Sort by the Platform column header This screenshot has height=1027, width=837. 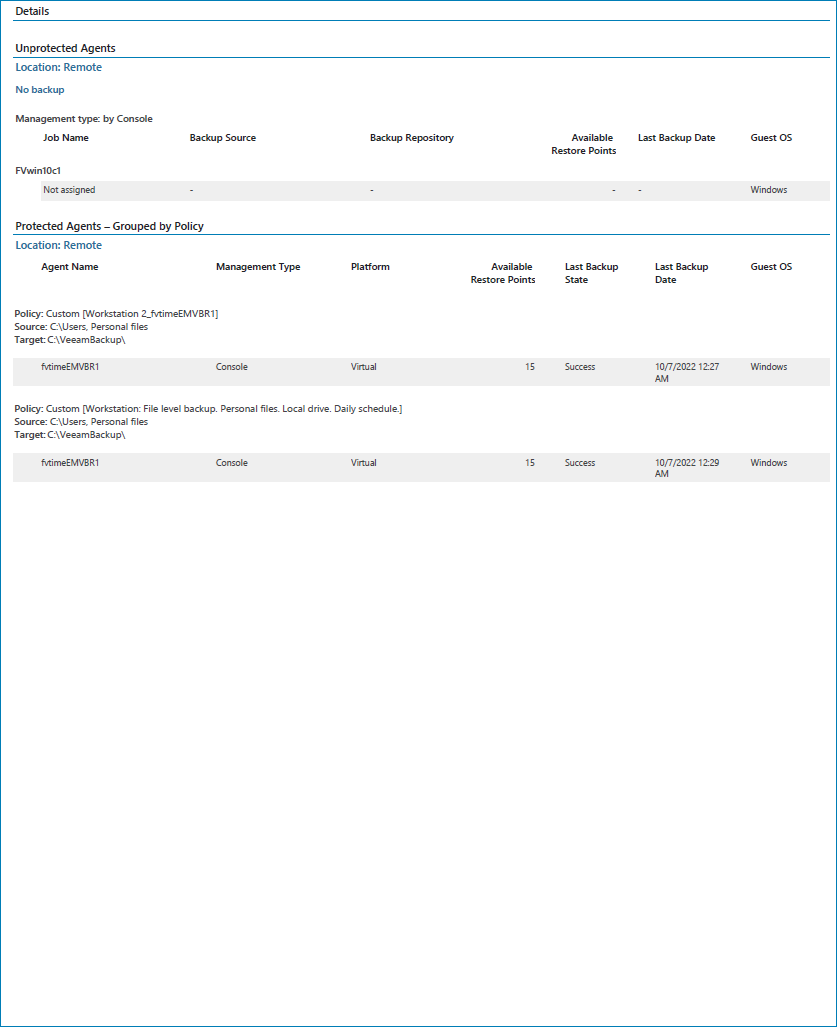point(370,266)
